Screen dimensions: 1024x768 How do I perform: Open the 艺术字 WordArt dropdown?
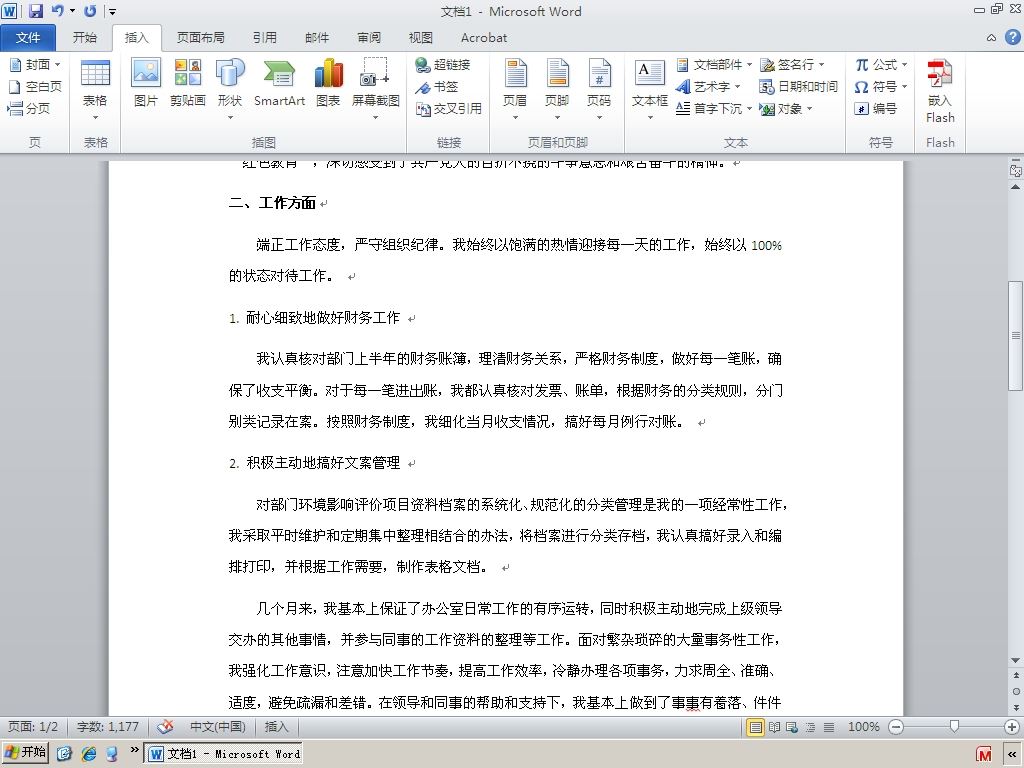[708, 86]
